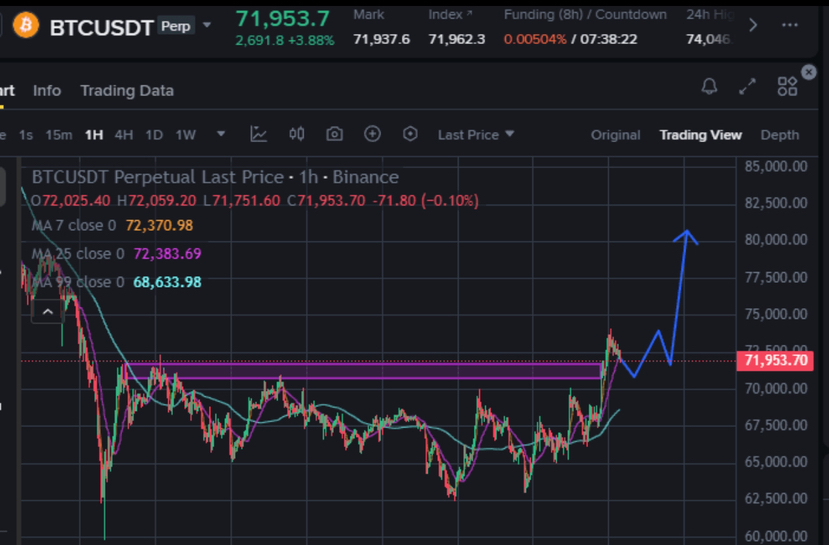Click the 72,370.98 MA 7 value
The width and height of the screenshot is (829, 545).
click(159, 226)
